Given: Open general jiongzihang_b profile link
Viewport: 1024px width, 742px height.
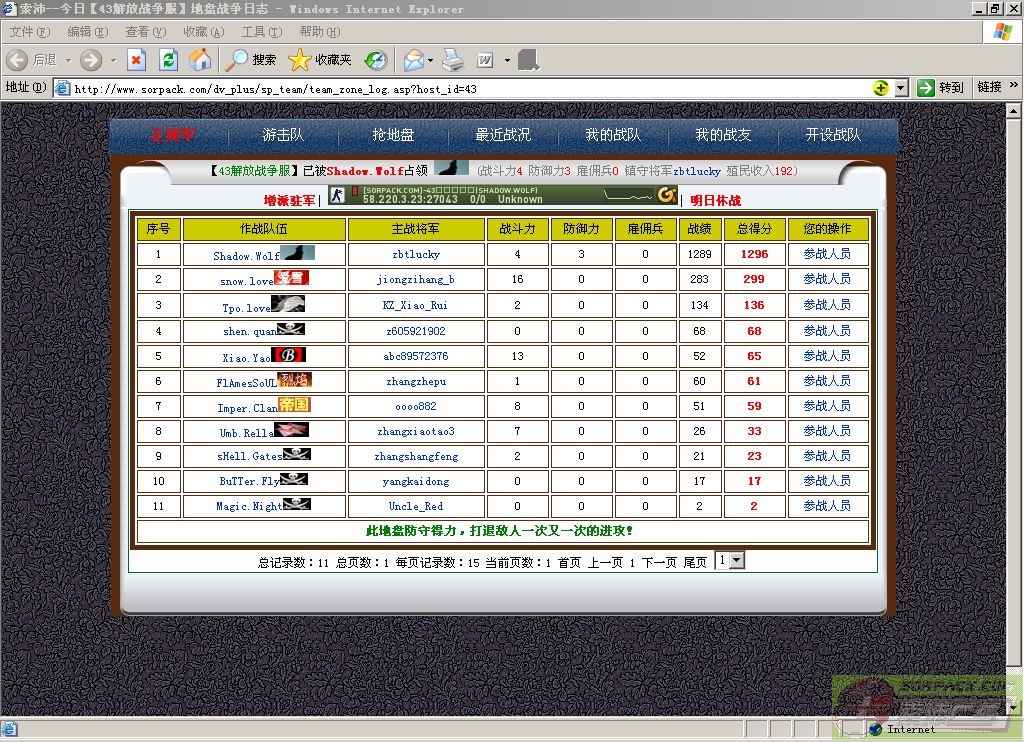Looking at the screenshot, I should pos(415,280).
